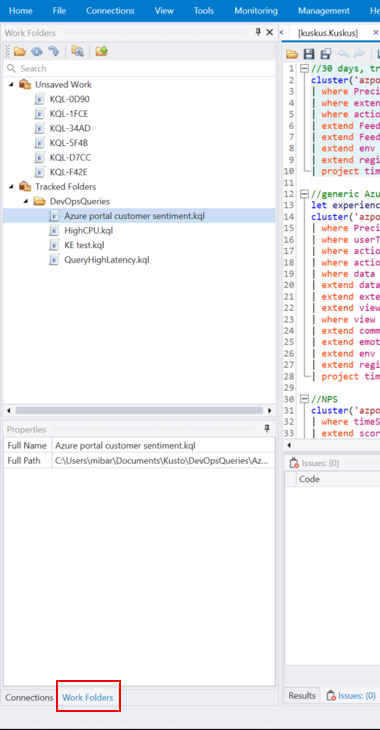
Task: Focus the Work Folders Search box
Action: click(140, 68)
